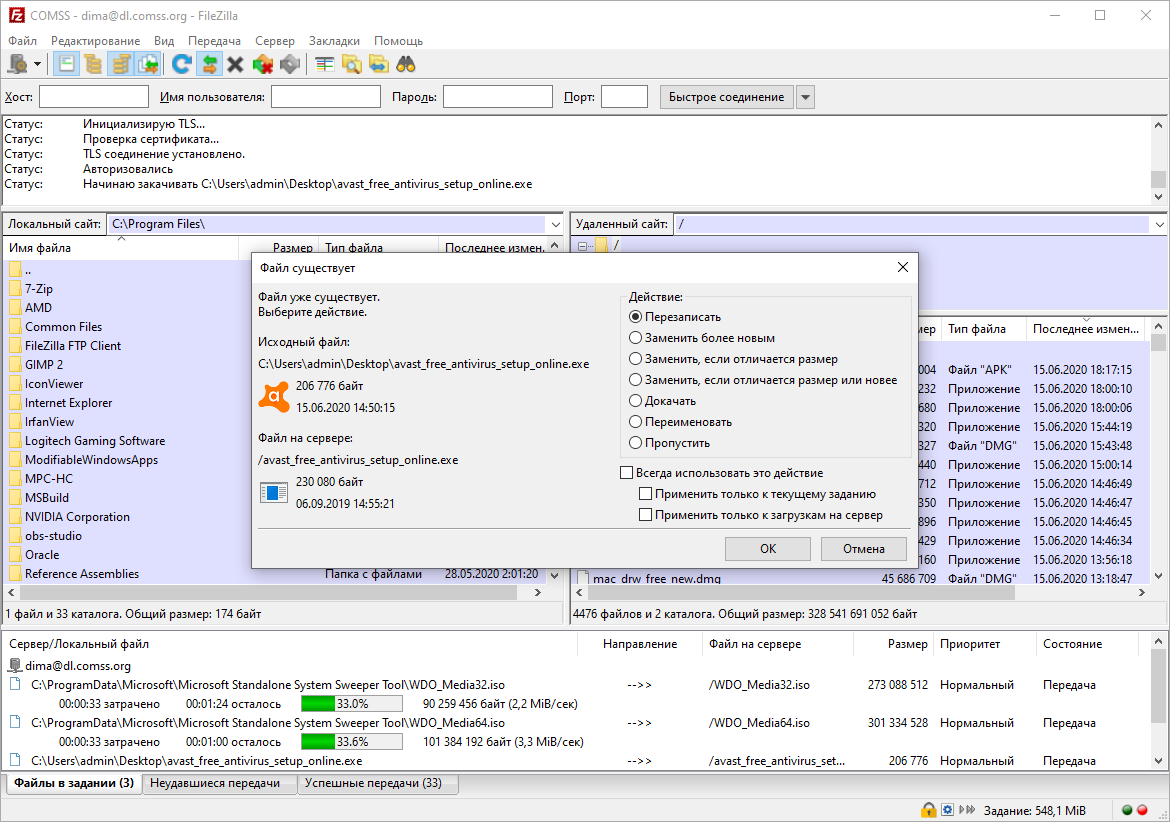Collapse the remote root '/' tree node

[x=582, y=245]
